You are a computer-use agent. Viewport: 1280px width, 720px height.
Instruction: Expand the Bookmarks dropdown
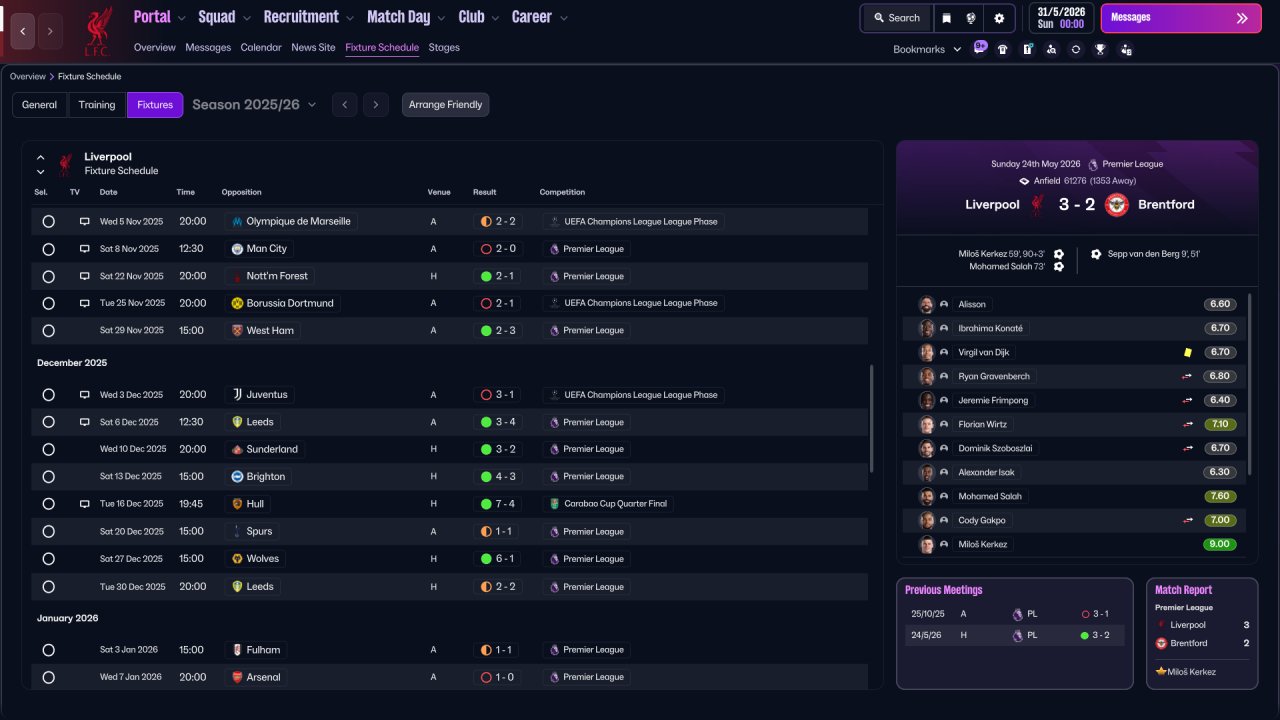click(x=927, y=49)
